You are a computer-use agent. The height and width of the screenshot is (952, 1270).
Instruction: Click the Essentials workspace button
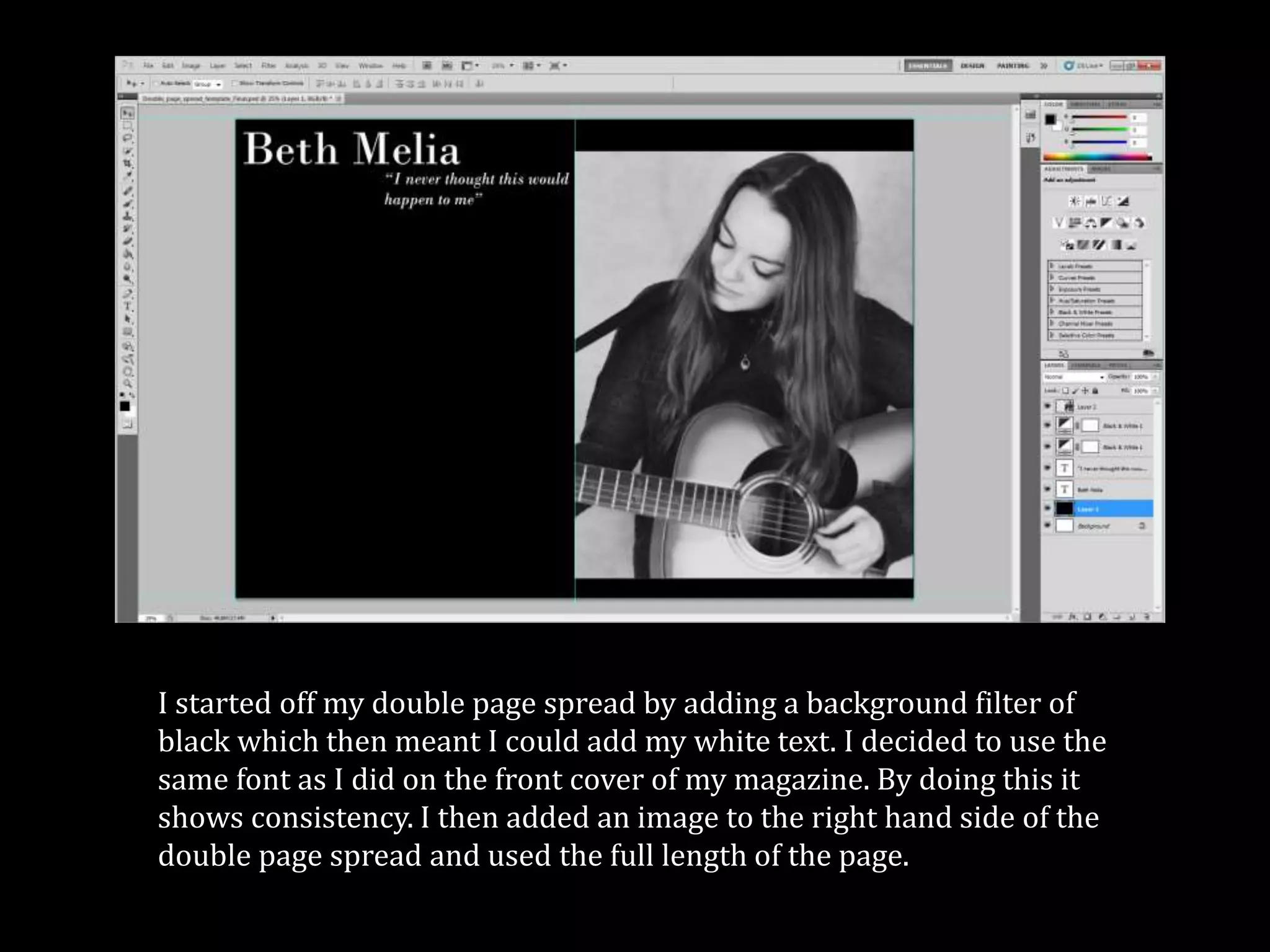(928, 66)
